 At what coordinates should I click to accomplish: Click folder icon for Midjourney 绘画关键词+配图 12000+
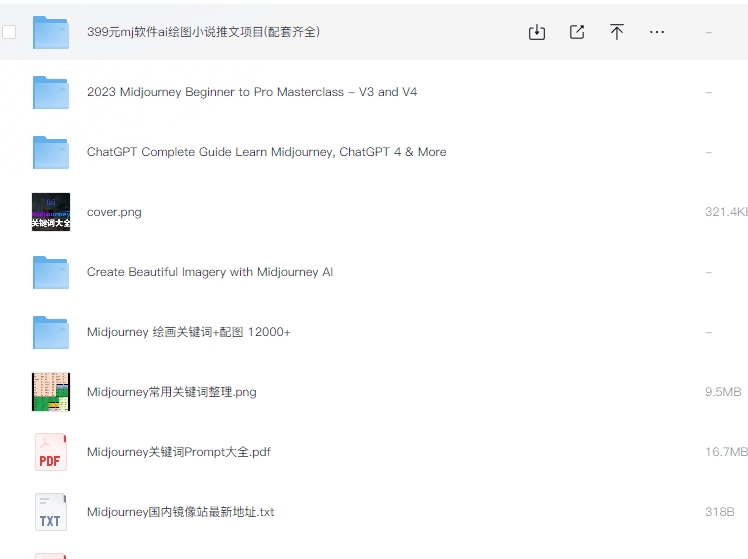(x=51, y=332)
